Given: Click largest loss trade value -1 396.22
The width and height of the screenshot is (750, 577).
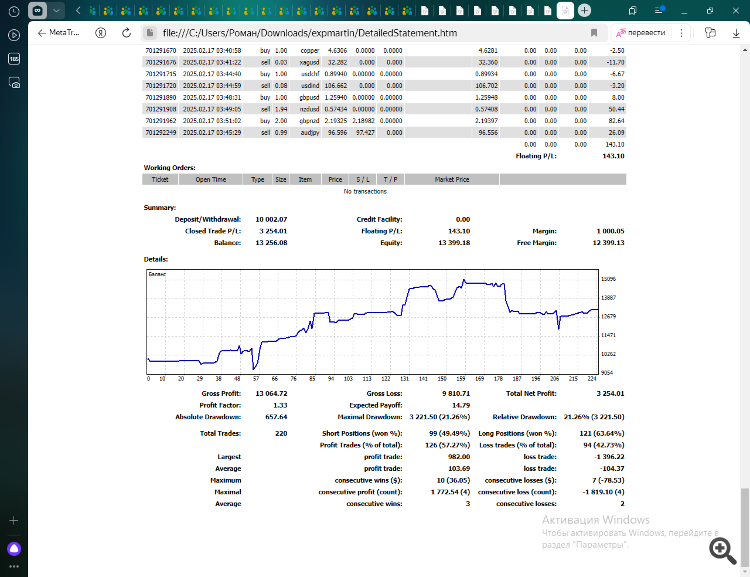Looking at the screenshot, I should pyautogui.click(x=609, y=457).
